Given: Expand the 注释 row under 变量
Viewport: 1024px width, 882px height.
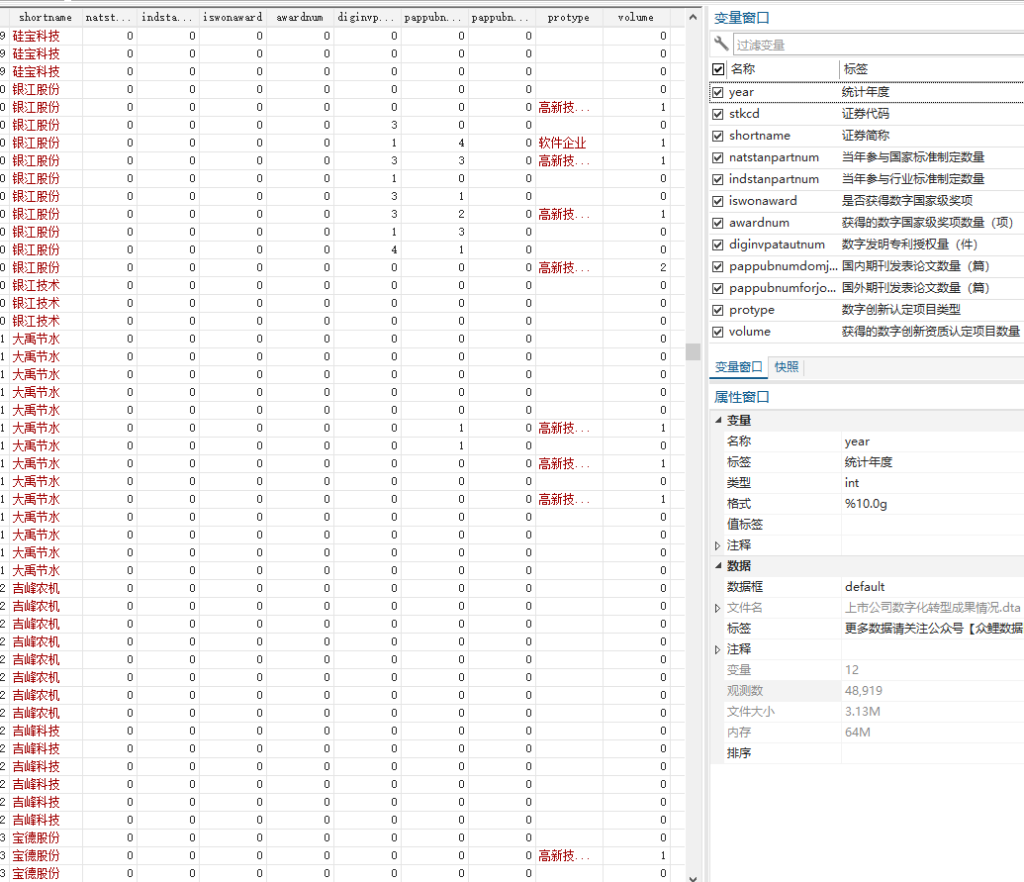Looking at the screenshot, I should click(718, 545).
